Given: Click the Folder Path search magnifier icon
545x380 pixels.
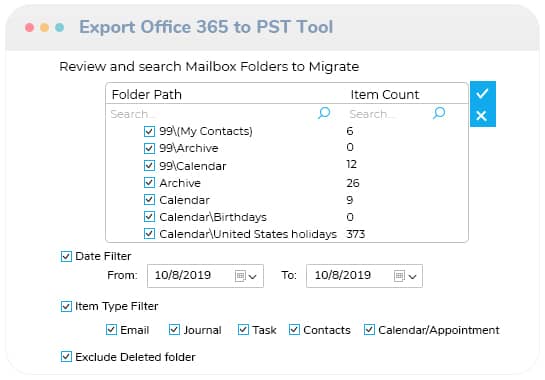Looking at the screenshot, I should 324,113.
